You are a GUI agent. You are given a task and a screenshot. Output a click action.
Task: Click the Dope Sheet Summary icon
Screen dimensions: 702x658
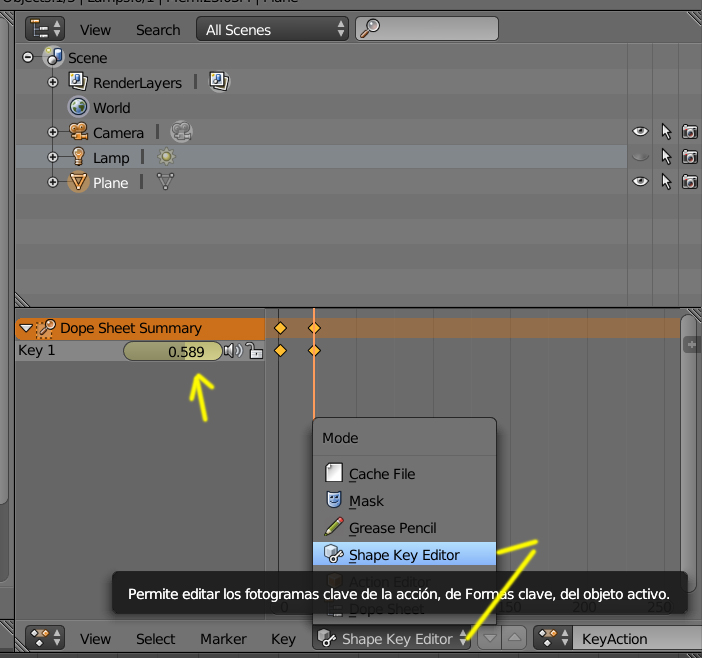(45, 329)
